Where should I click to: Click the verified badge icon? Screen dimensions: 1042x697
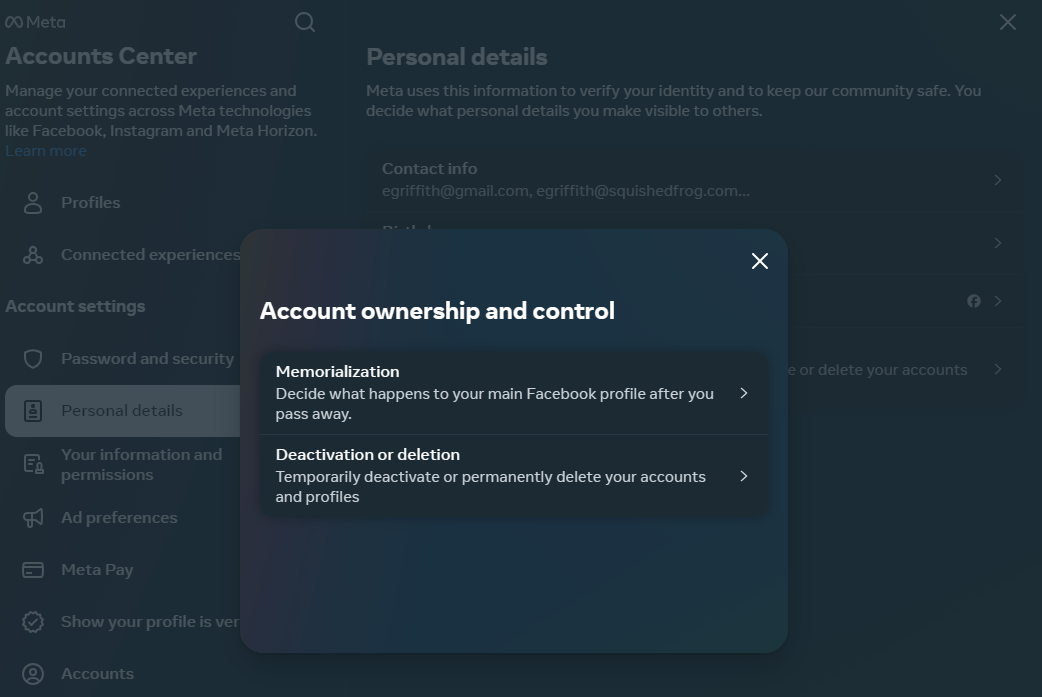coord(33,622)
